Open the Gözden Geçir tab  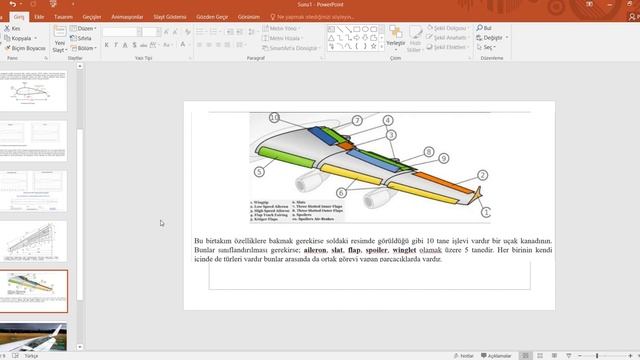tap(212, 17)
